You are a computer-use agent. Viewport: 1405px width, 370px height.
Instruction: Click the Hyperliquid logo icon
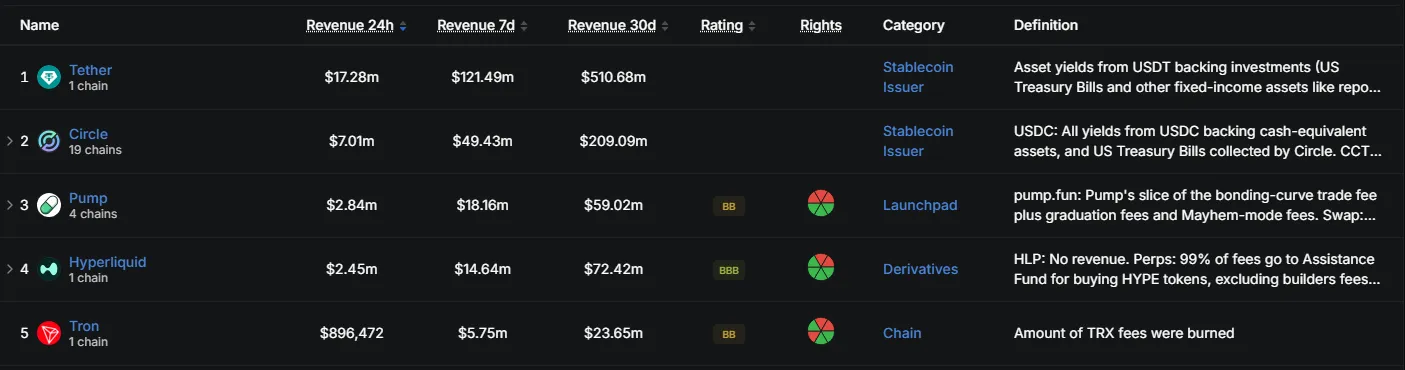click(49, 270)
